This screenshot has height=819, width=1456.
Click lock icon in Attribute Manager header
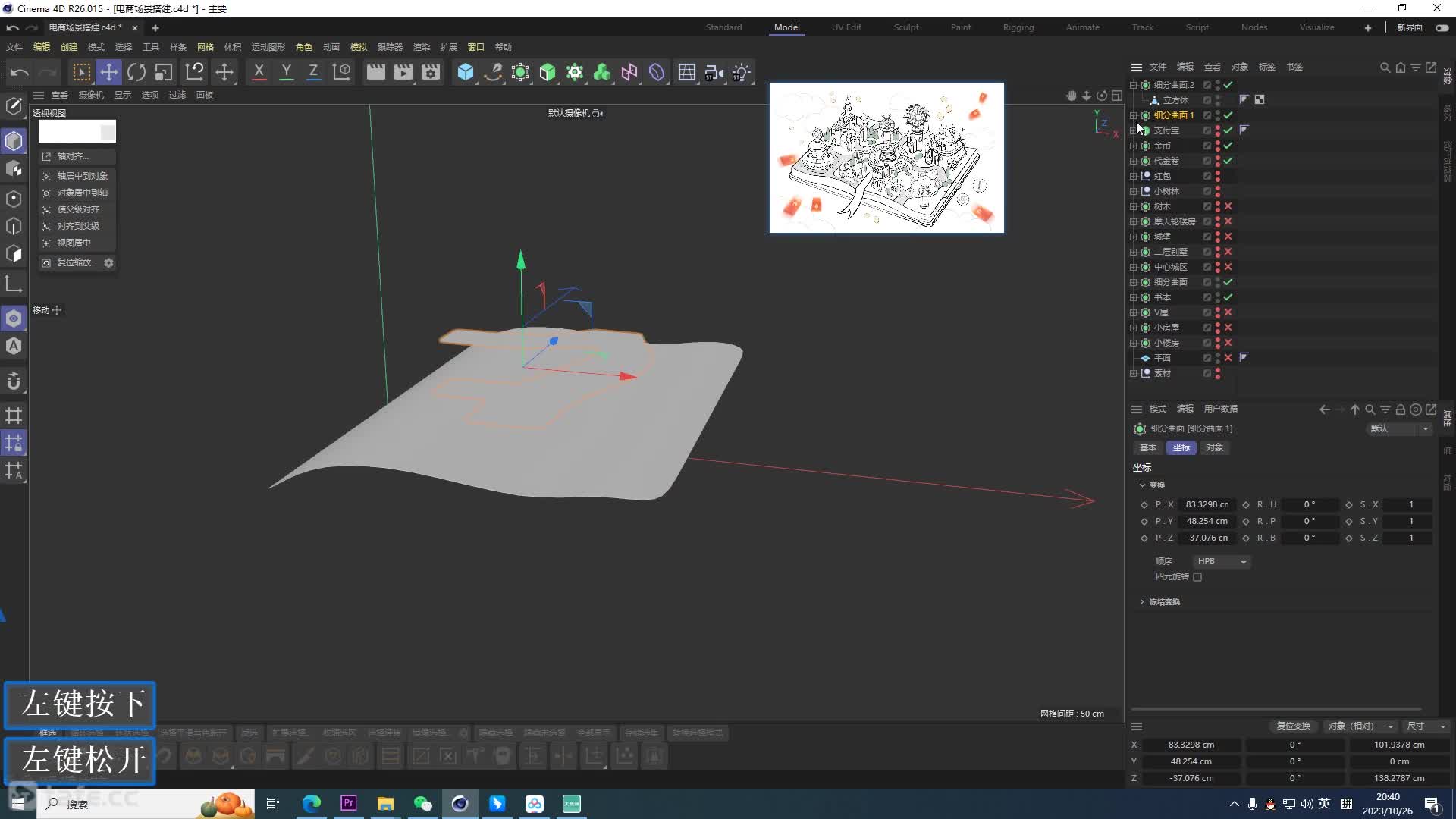pos(1401,409)
